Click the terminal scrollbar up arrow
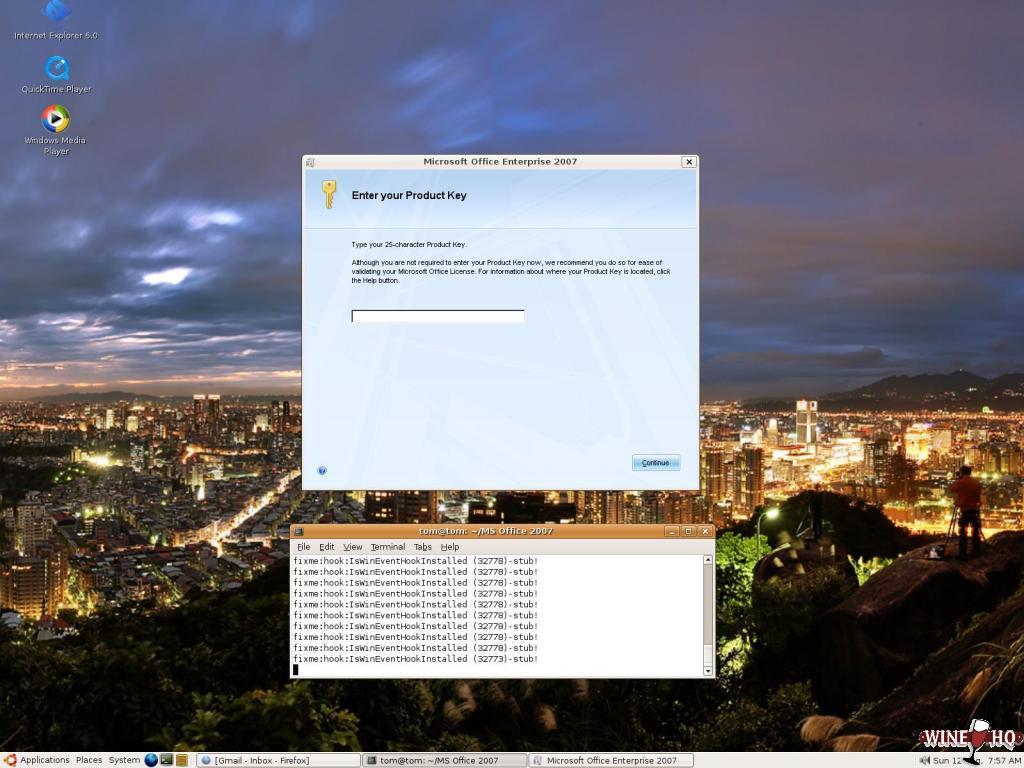This screenshot has width=1024, height=768. pos(708,560)
